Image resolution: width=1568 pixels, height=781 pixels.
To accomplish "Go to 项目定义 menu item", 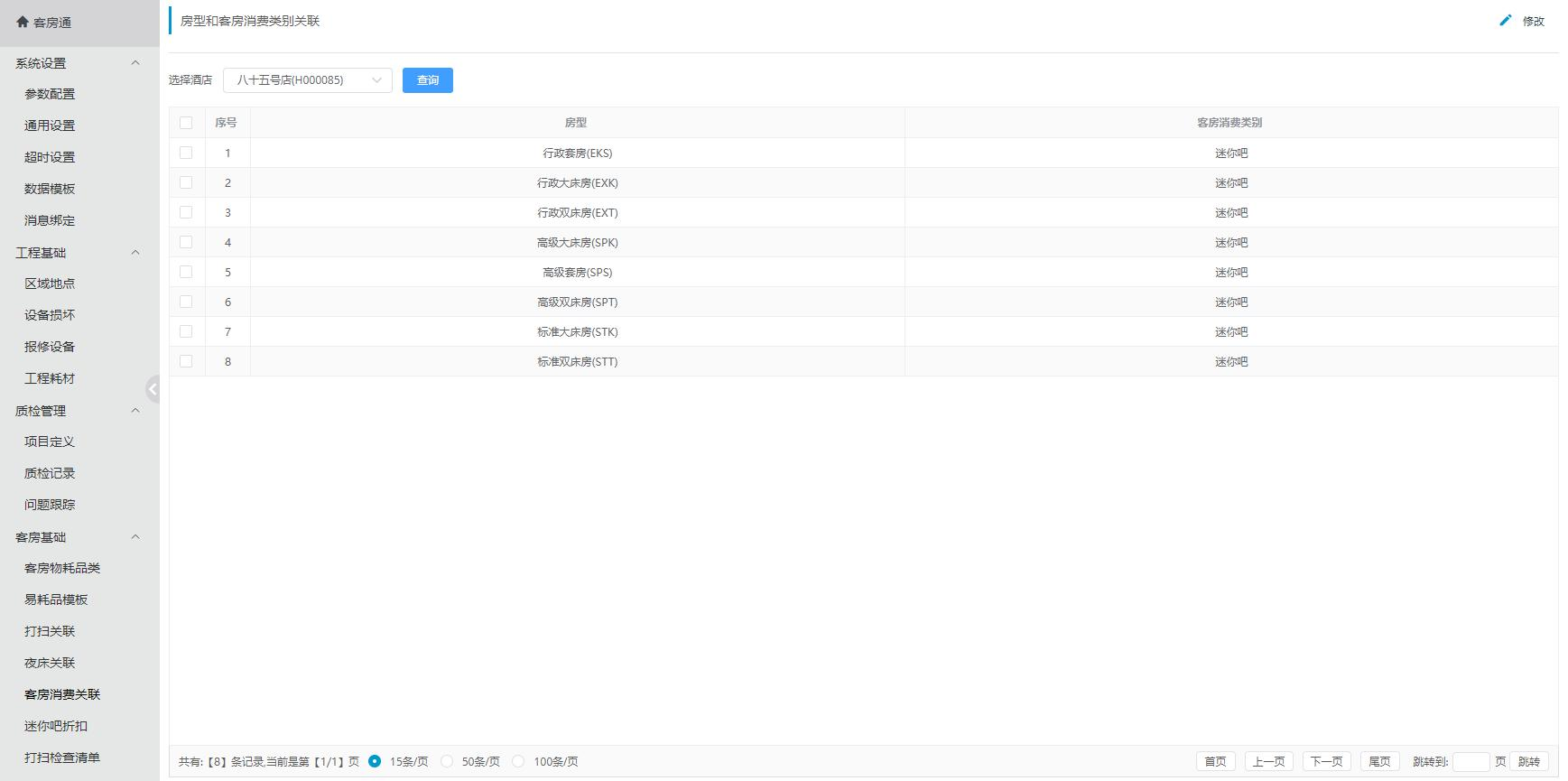I will pos(50,442).
